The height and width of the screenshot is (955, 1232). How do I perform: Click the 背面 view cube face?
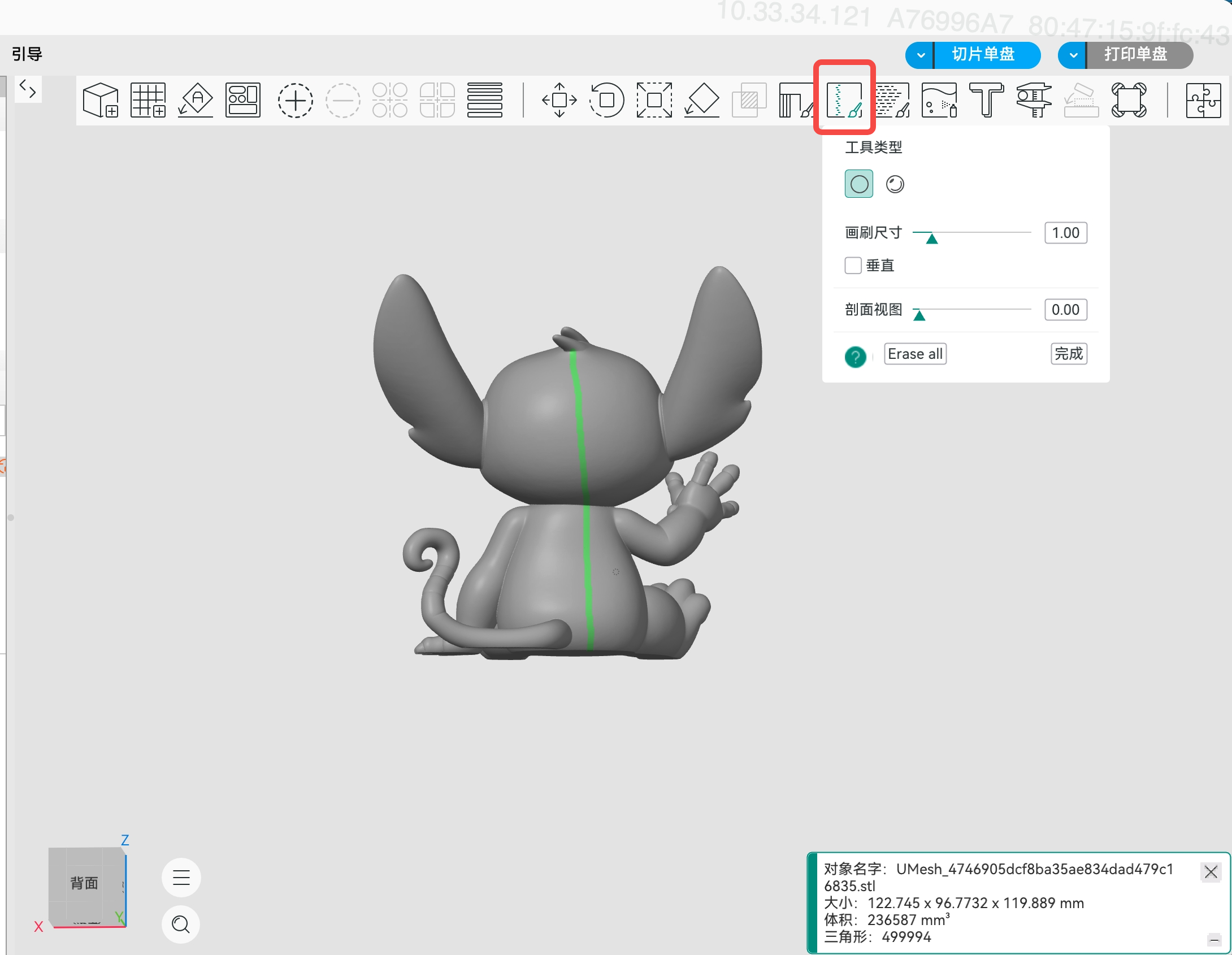pos(85,884)
